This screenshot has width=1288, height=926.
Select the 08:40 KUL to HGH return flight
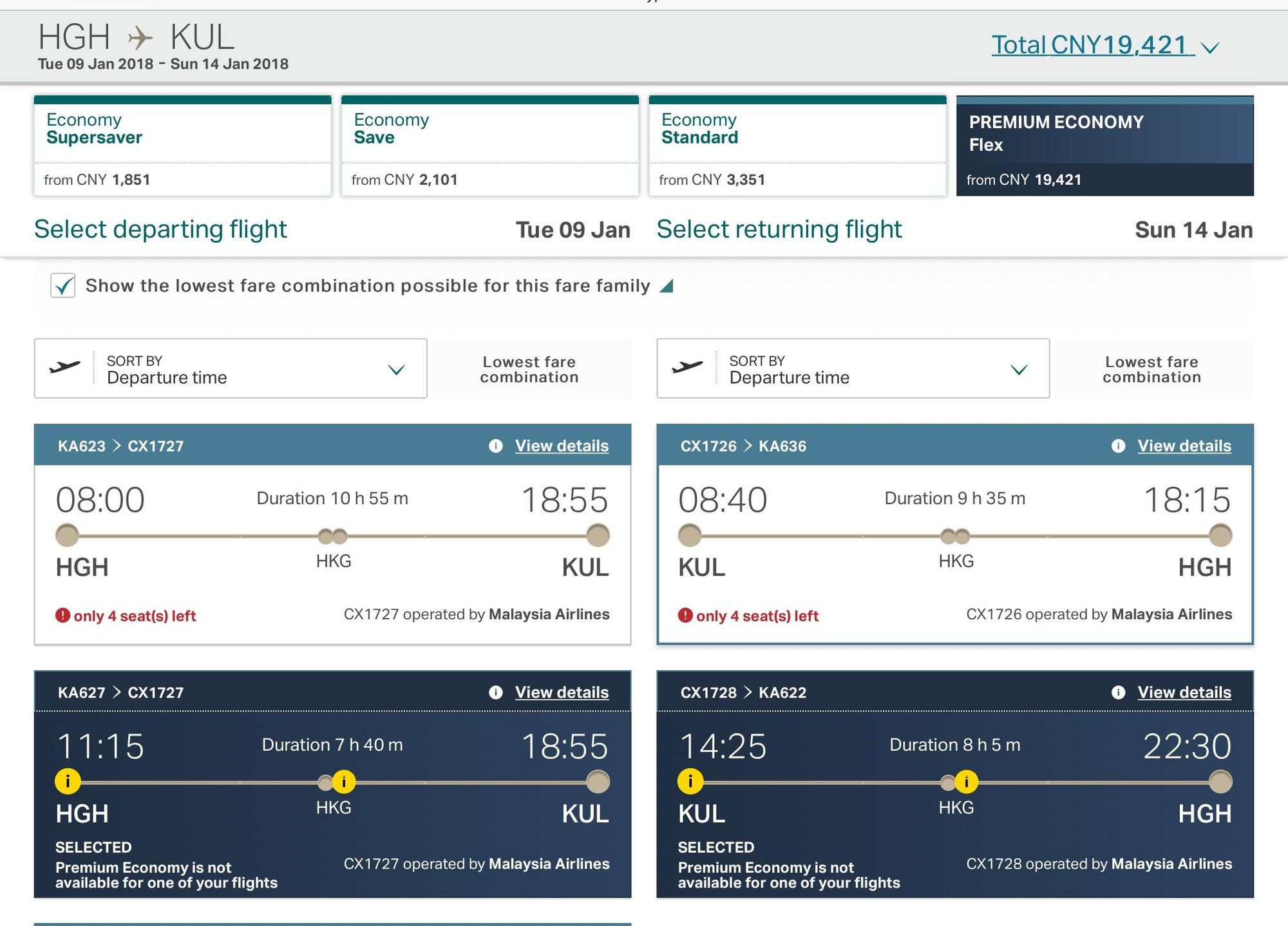click(954, 554)
